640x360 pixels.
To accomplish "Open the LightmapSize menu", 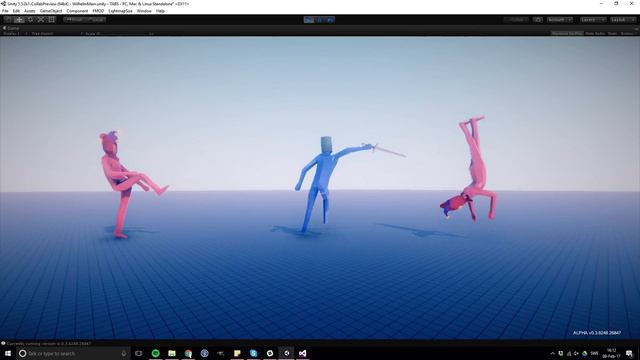I will tap(120, 11).
